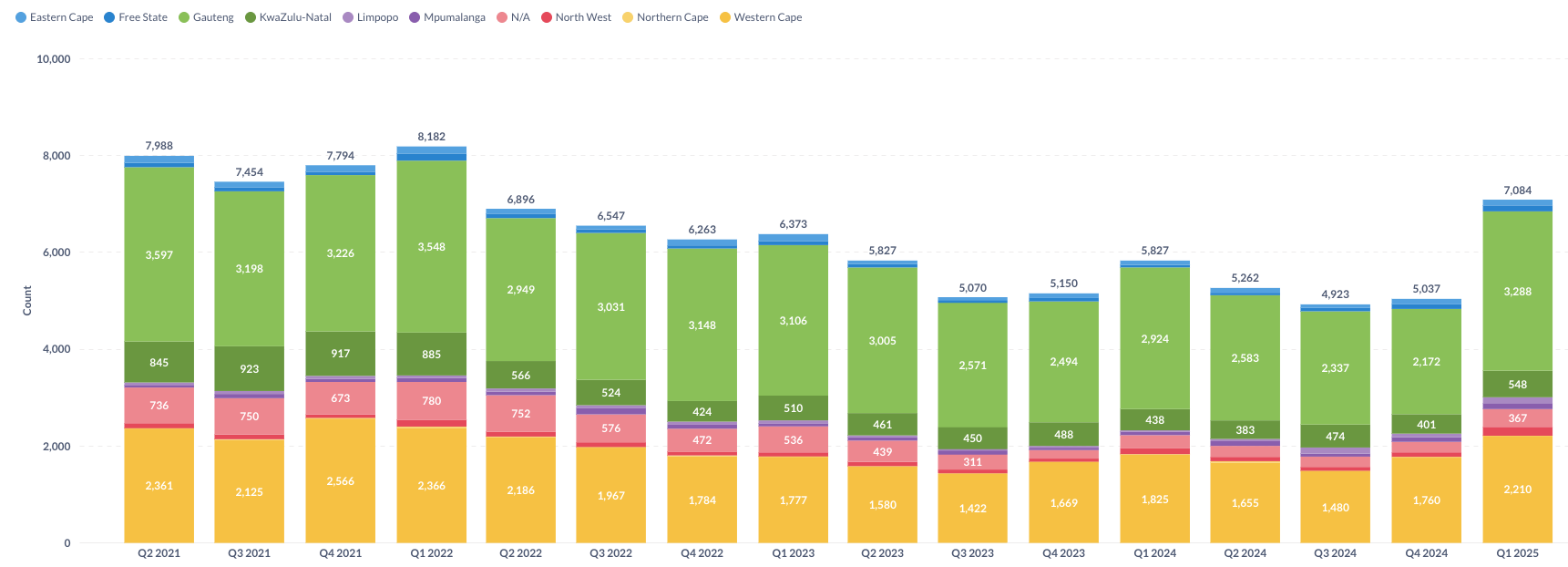The height and width of the screenshot is (567, 1568).
Task: Click Gauteng segment 3,597 in Q2 2021
Action: 159,254
